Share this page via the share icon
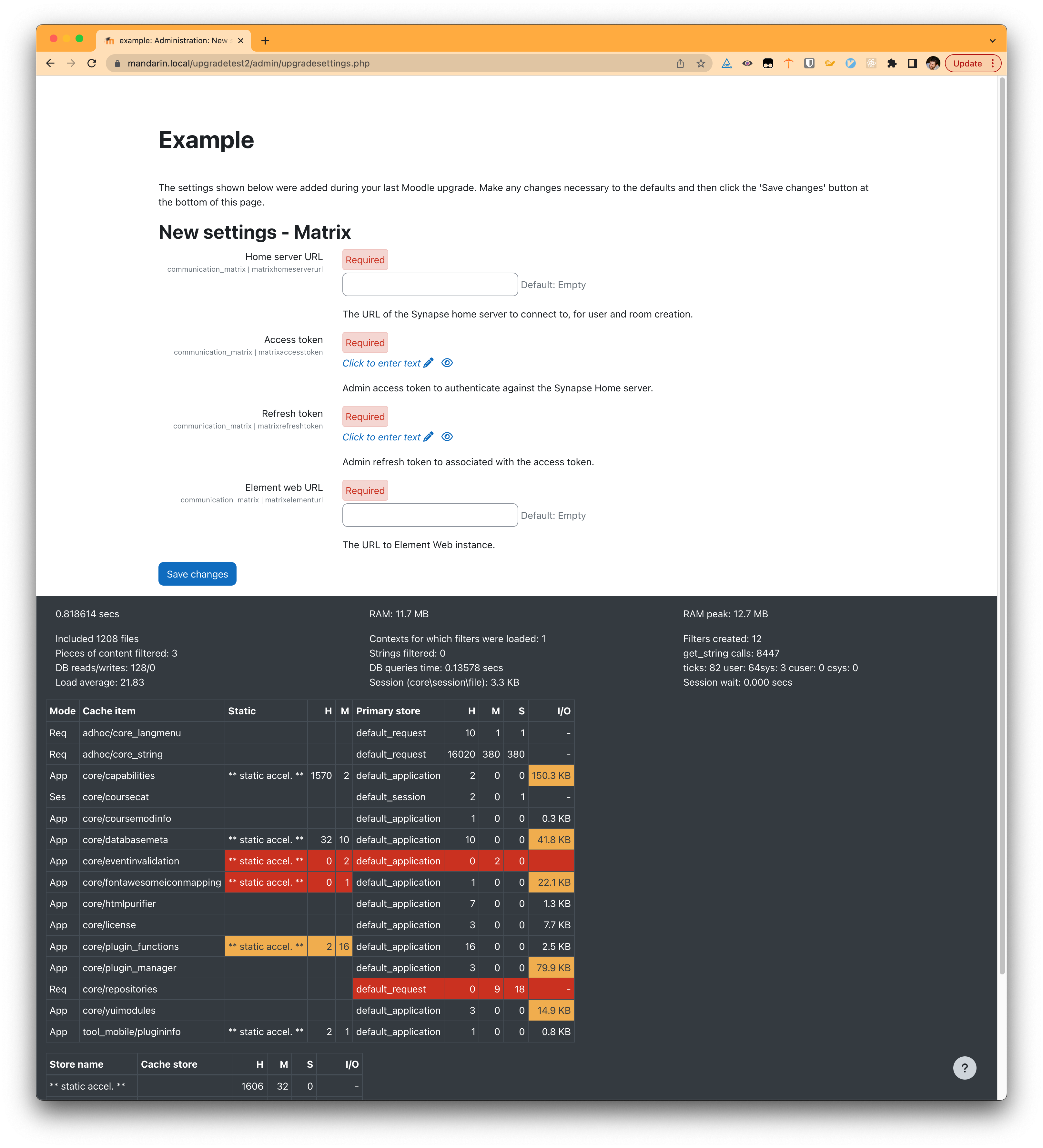The height and width of the screenshot is (1148, 1043). [x=680, y=63]
